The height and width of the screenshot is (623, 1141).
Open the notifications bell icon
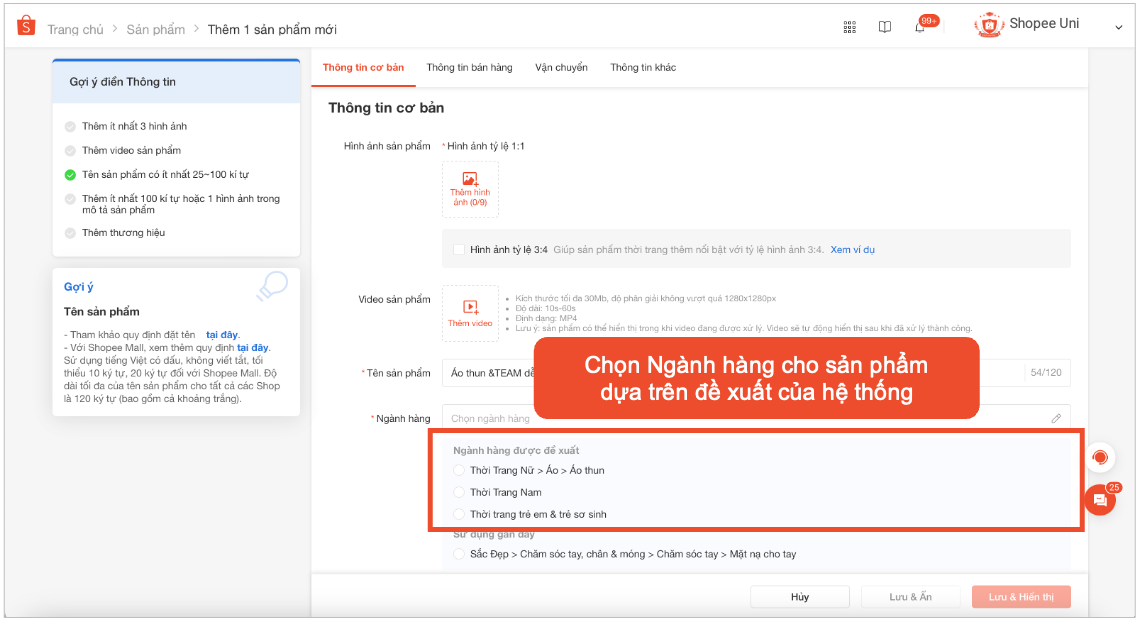(x=919, y=27)
